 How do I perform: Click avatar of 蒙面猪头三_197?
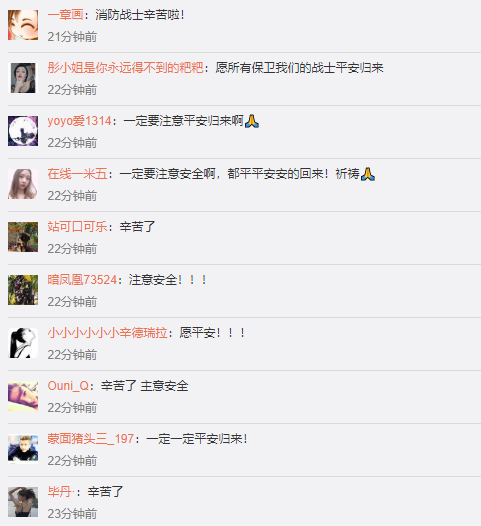tap(23, 449)
